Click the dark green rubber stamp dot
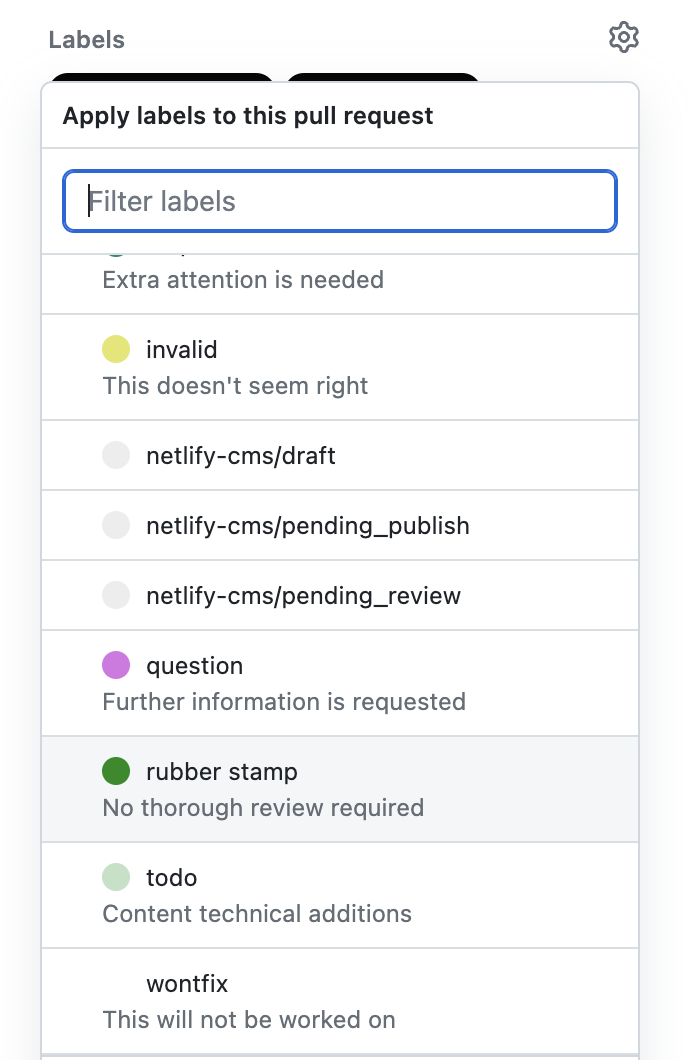The image size is (688, 1060). [x=116, y=772]
